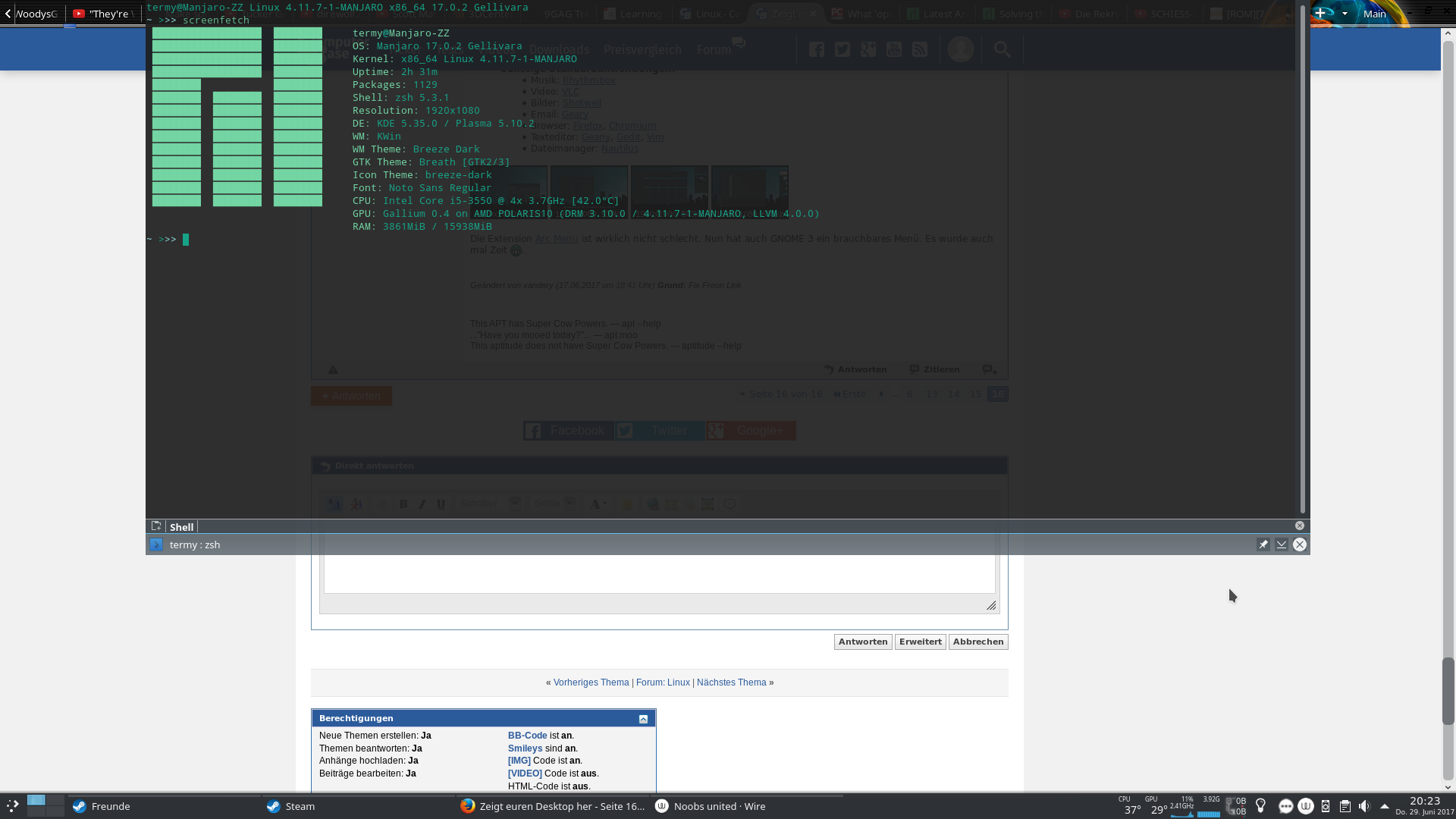Viewport: 1456px width, 819px height.
Task: Click the Antworten submit button
Action: [863, 642]
